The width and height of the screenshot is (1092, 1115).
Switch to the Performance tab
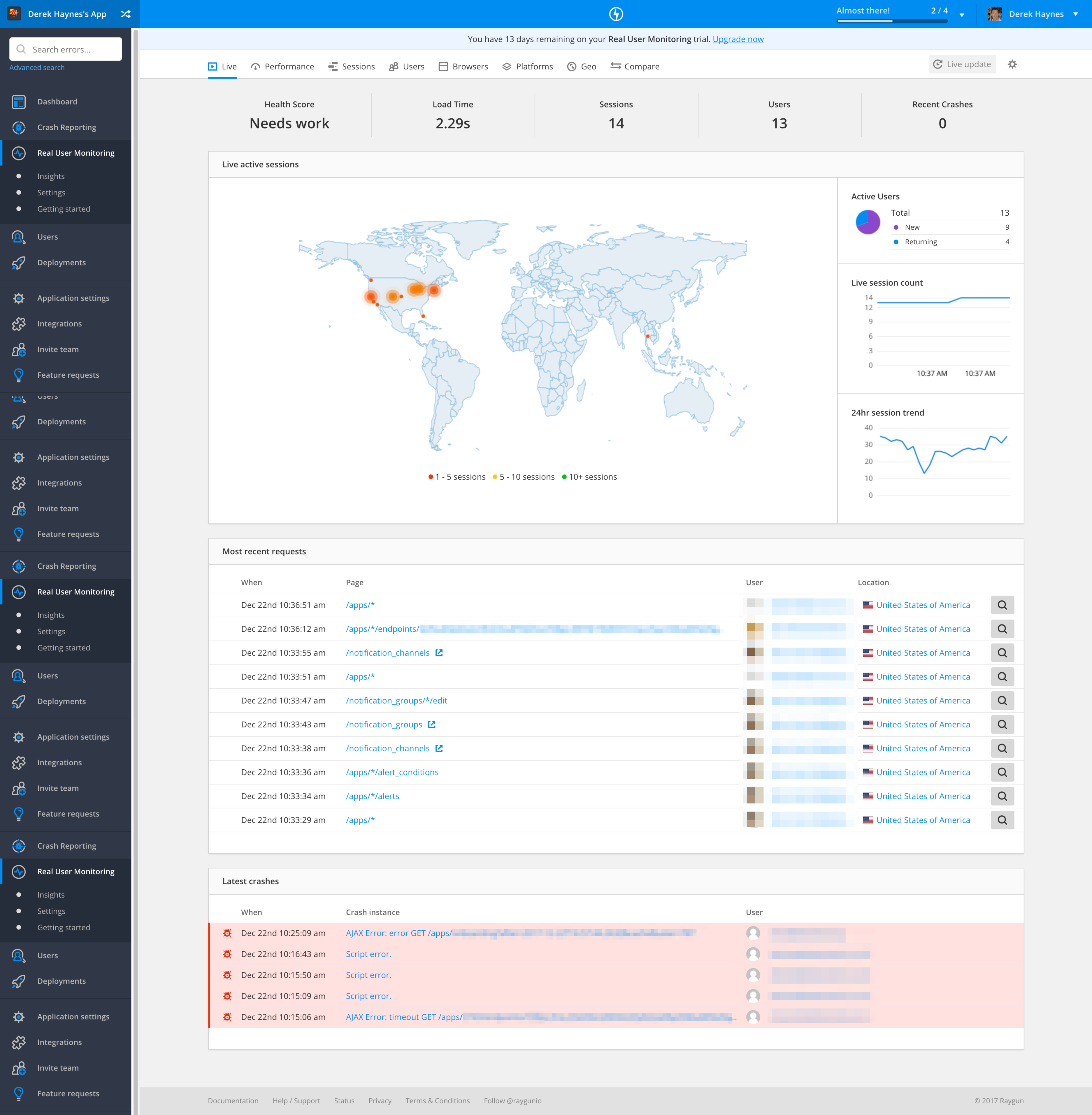282,66
